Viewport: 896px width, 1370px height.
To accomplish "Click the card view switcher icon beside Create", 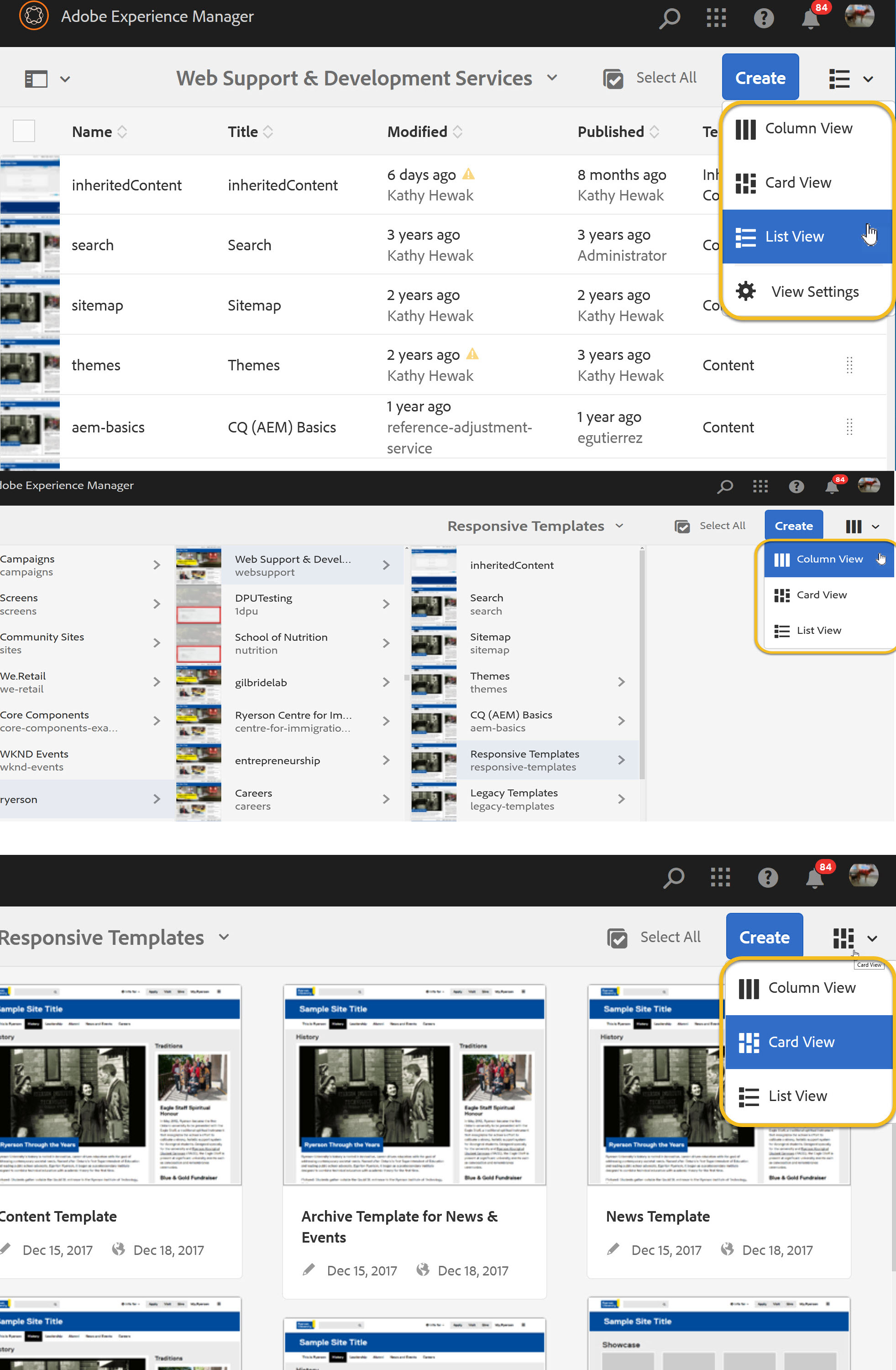I will pyautogui.click(x=843, y=938).
